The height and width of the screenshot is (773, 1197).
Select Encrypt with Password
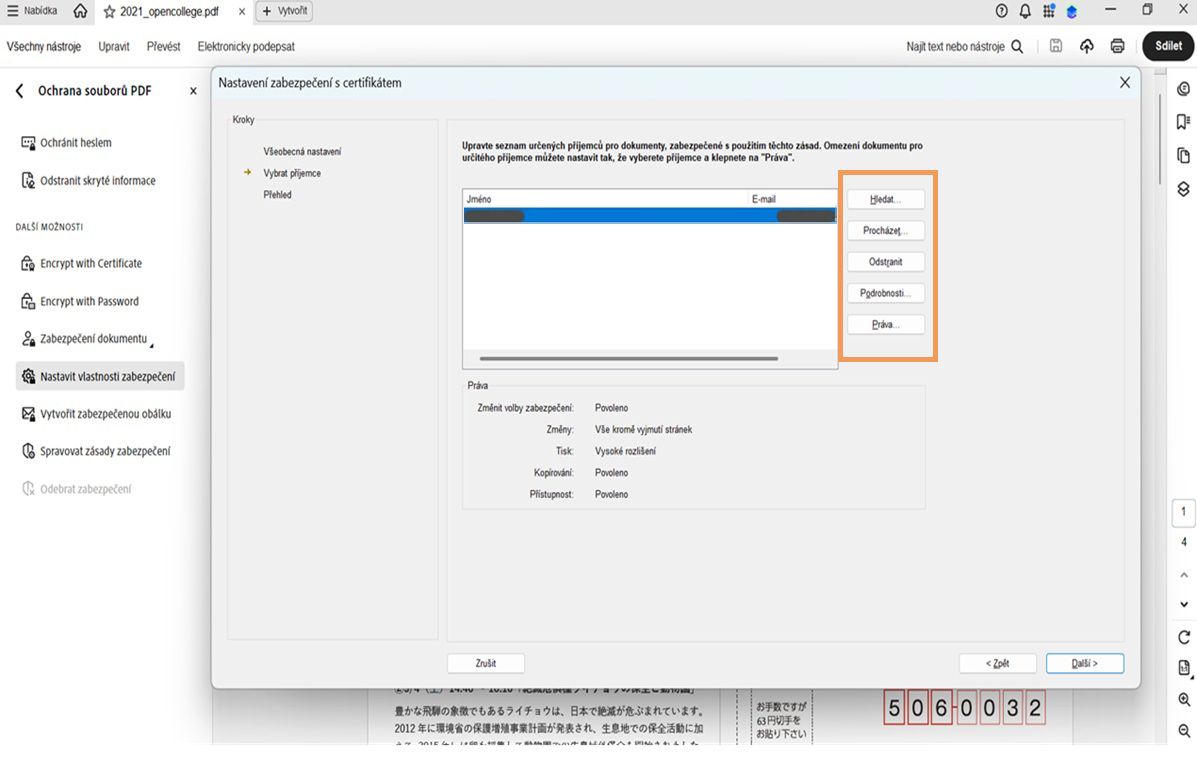click(x=80, y=301)
